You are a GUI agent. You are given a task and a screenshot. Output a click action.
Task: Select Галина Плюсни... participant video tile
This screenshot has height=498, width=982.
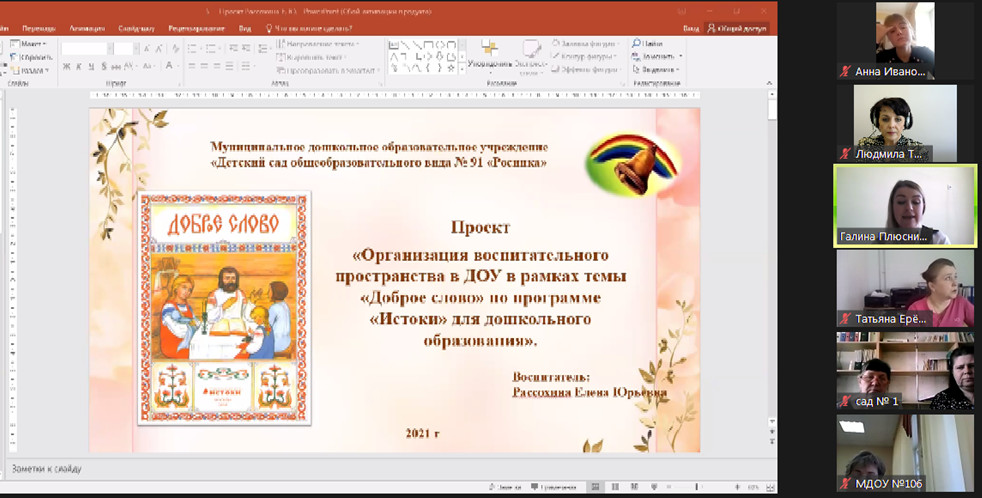click(905, 205)
